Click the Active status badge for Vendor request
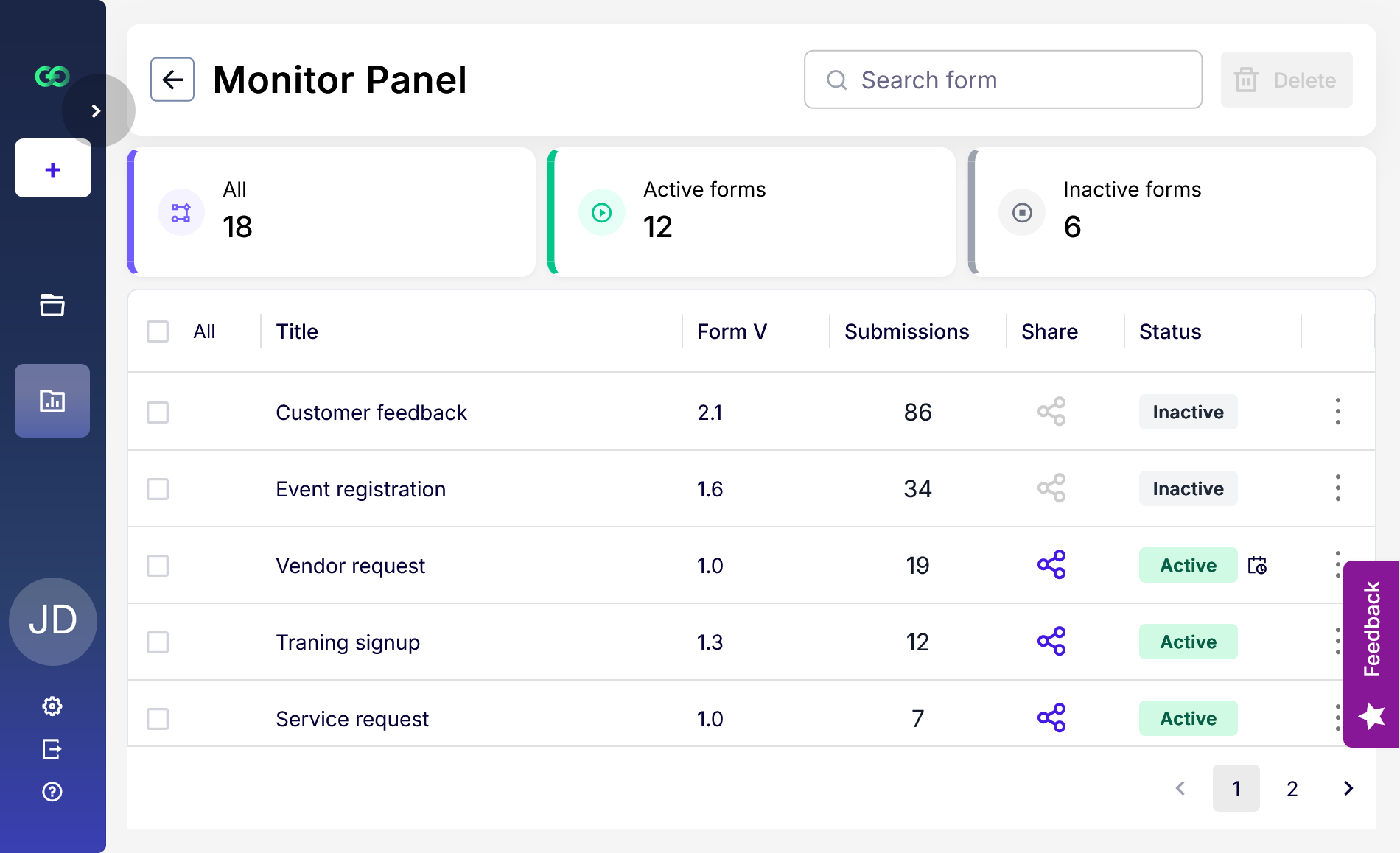The image size is (1400, 853). 1188,565
